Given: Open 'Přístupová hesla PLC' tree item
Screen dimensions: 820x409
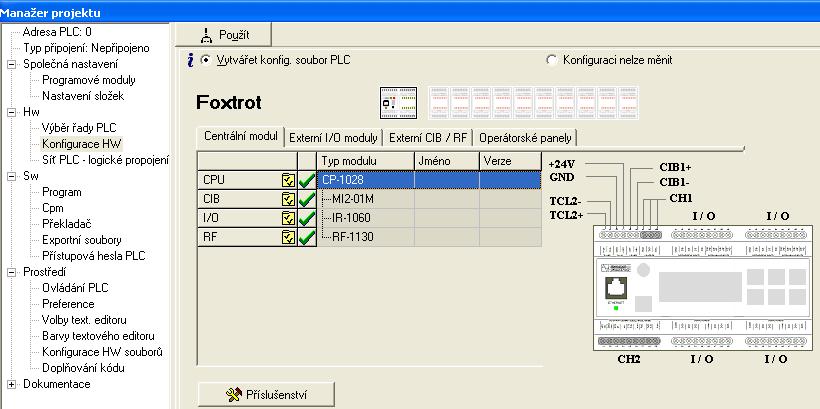Looking at the screenshot, I should click(x=94, y=256).
